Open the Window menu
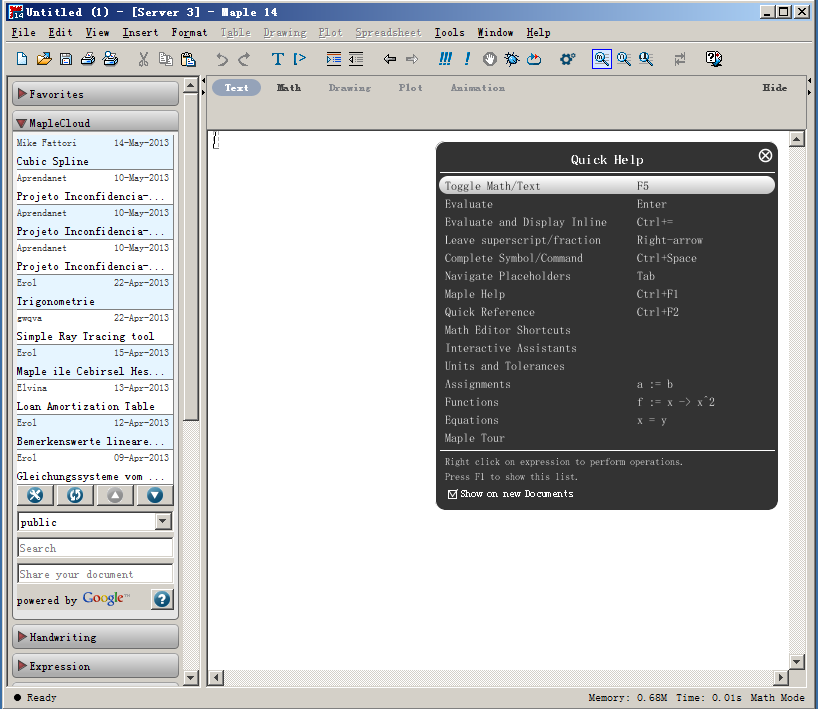 pyautogui.click(x=496, y=32)
